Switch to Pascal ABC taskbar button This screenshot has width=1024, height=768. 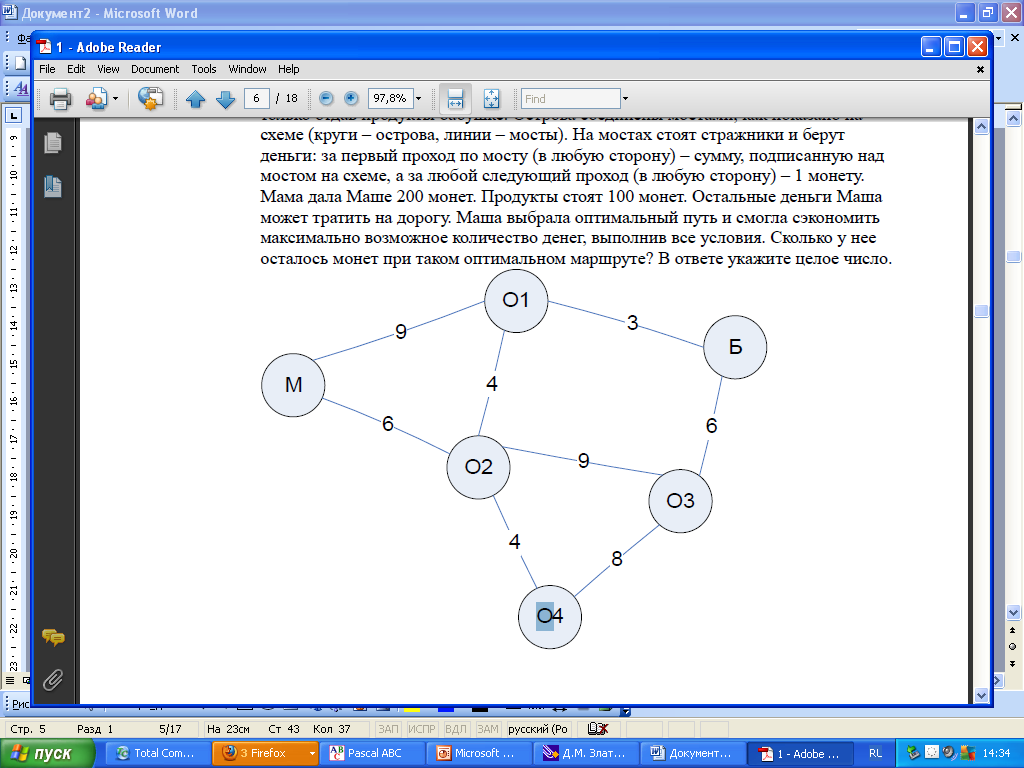tap(372, 754)
